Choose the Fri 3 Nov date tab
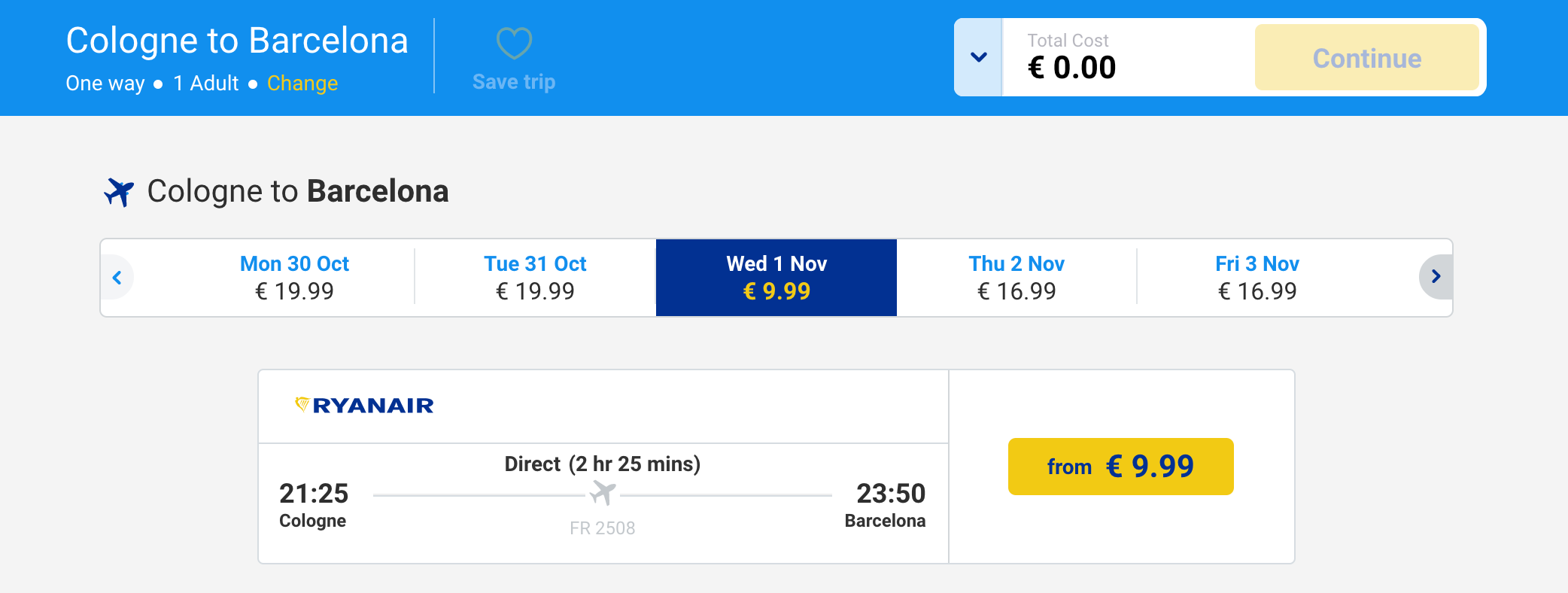Image resolution: width=1568 pixels, height=593 pixels. click(1257, 277)
